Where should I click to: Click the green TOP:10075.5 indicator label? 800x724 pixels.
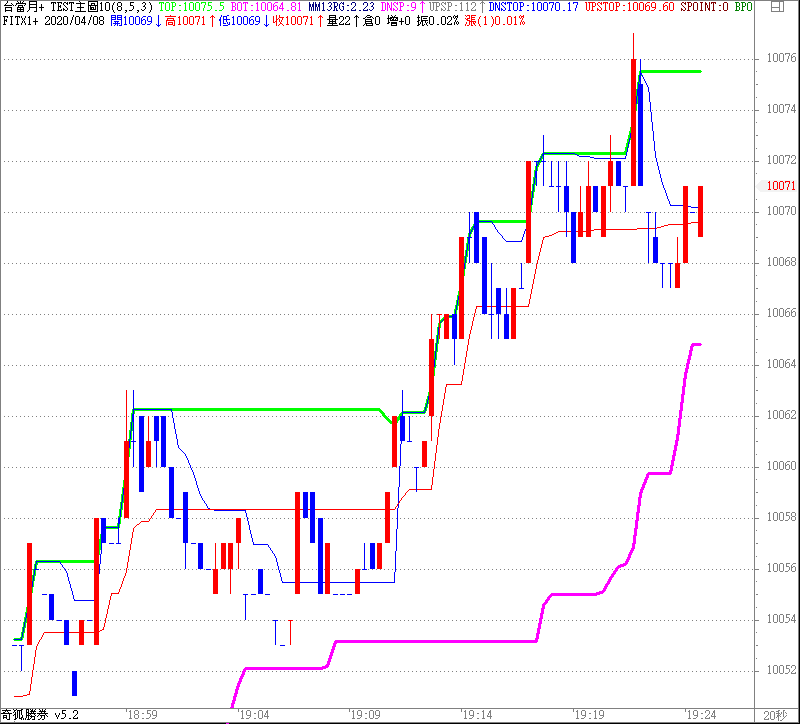pos(191,7)
